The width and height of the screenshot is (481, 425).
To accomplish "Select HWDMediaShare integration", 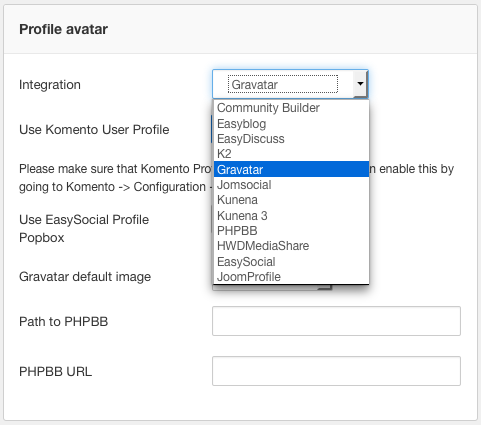I will pos(291,246).
